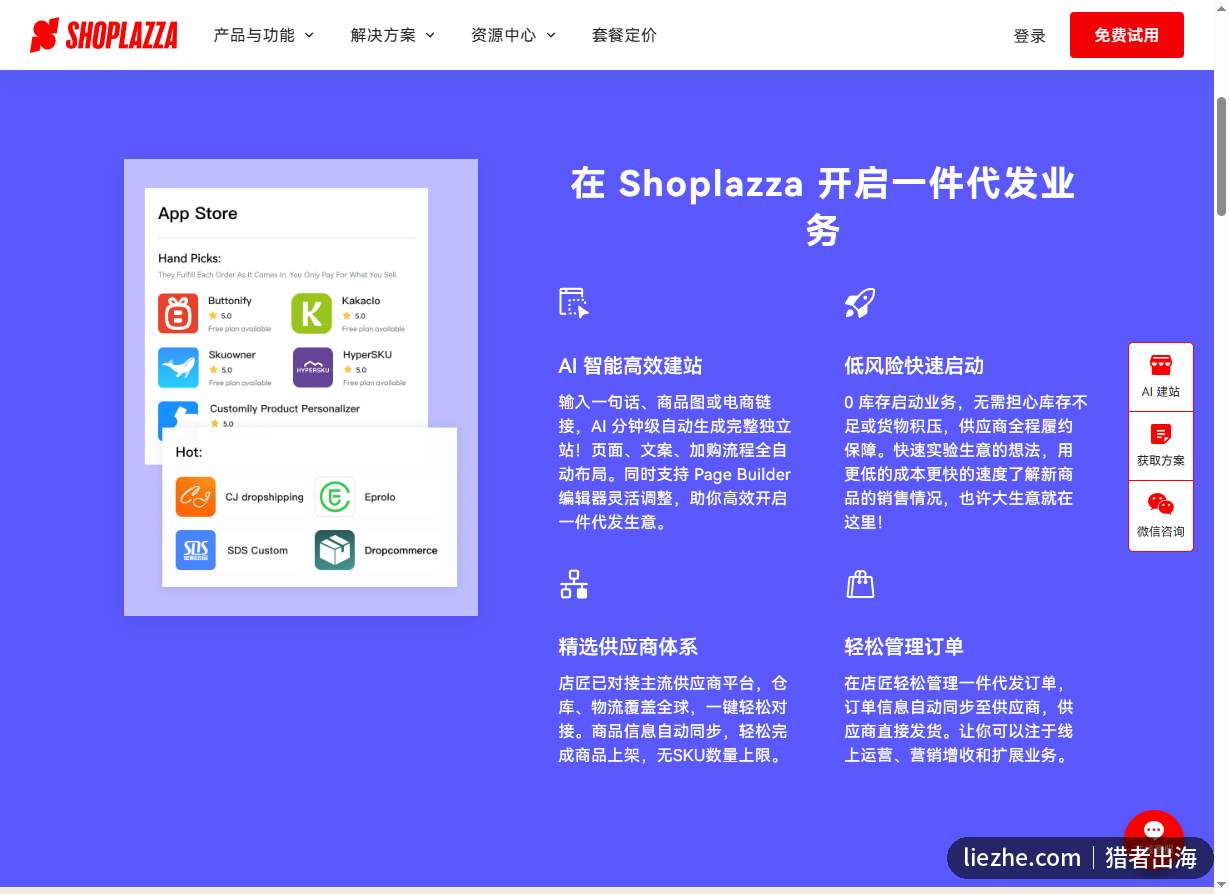The image size is (1229, 894).
Task: Click the vertical page scrollbar
Action: point(1221,155)
